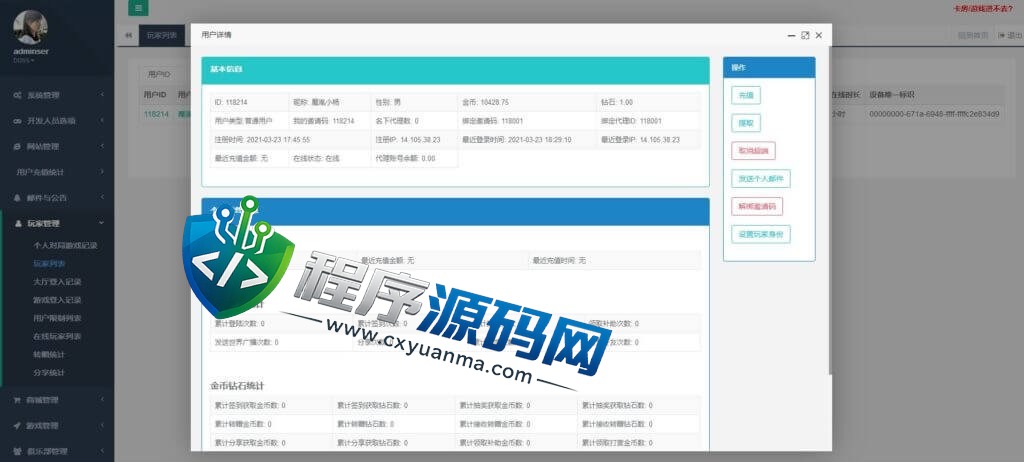
Task: Click the ID: 118214 cell in dialog
Action: pyautogui.click(x=249, y=103)
